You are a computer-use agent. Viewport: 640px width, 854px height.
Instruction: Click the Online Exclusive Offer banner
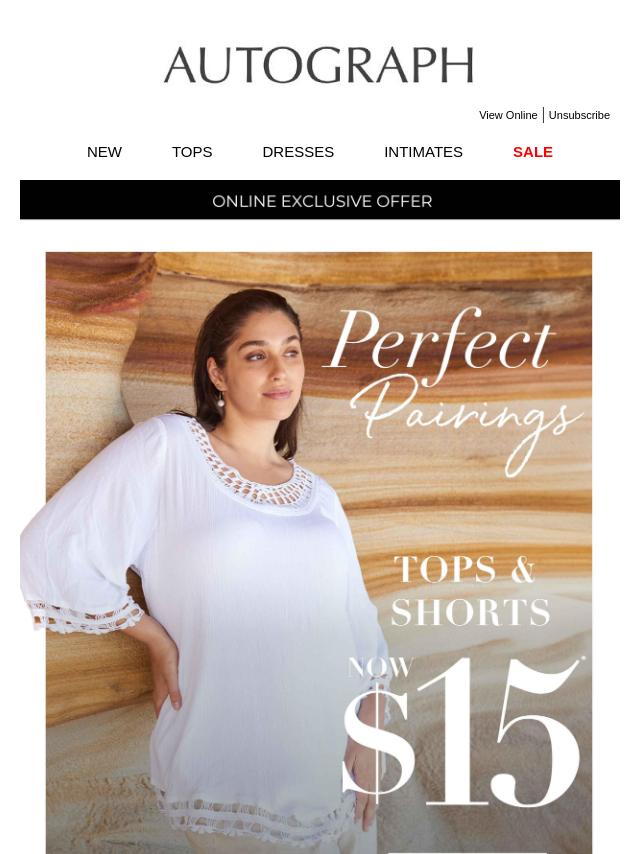[320, 200]
